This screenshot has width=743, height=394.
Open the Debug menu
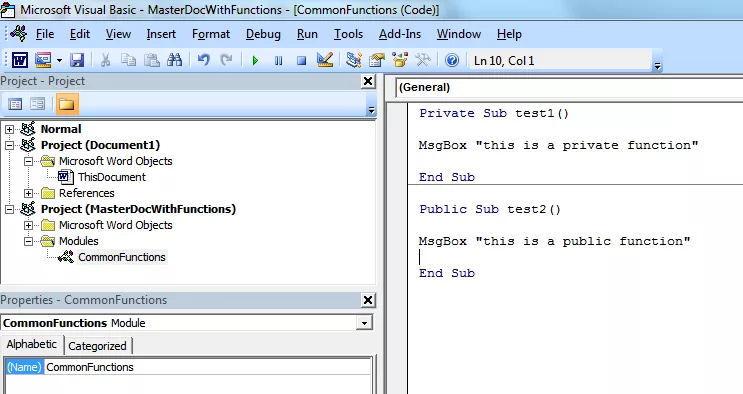click(x=263, y=34)
